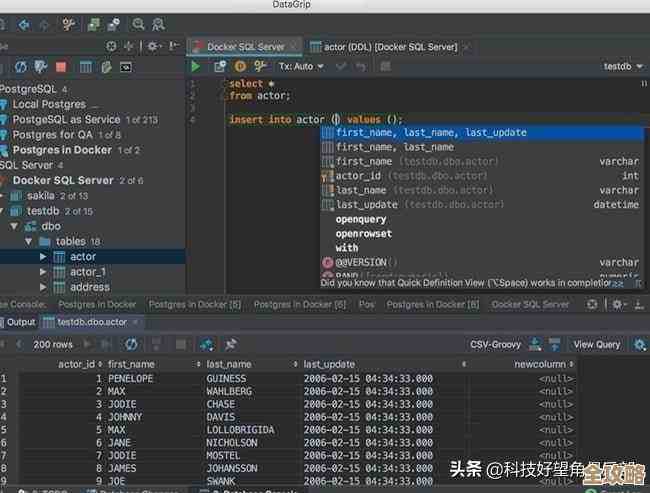This screenshot has width=650, height=493.
Task: Open the CSV-Groovy data extractor dropdown
Action: (x=495, y=345)
